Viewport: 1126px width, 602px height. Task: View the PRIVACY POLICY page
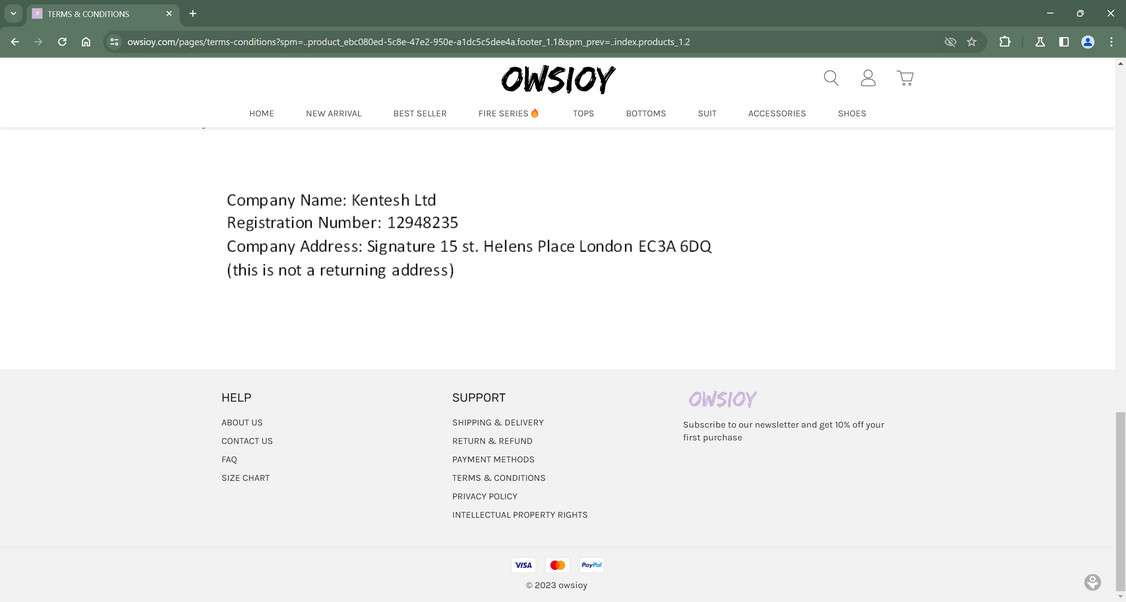coord(484,496)
